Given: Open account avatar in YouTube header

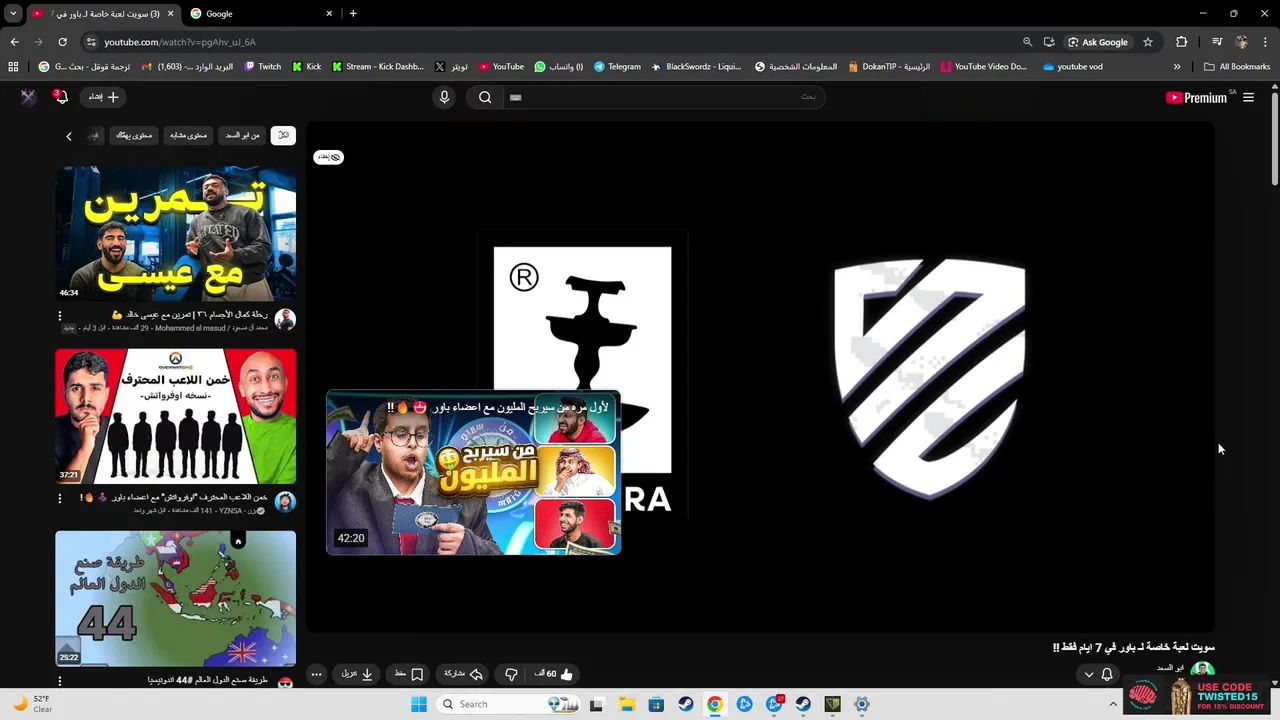Looking at the screenshot, I should [28, 96].
